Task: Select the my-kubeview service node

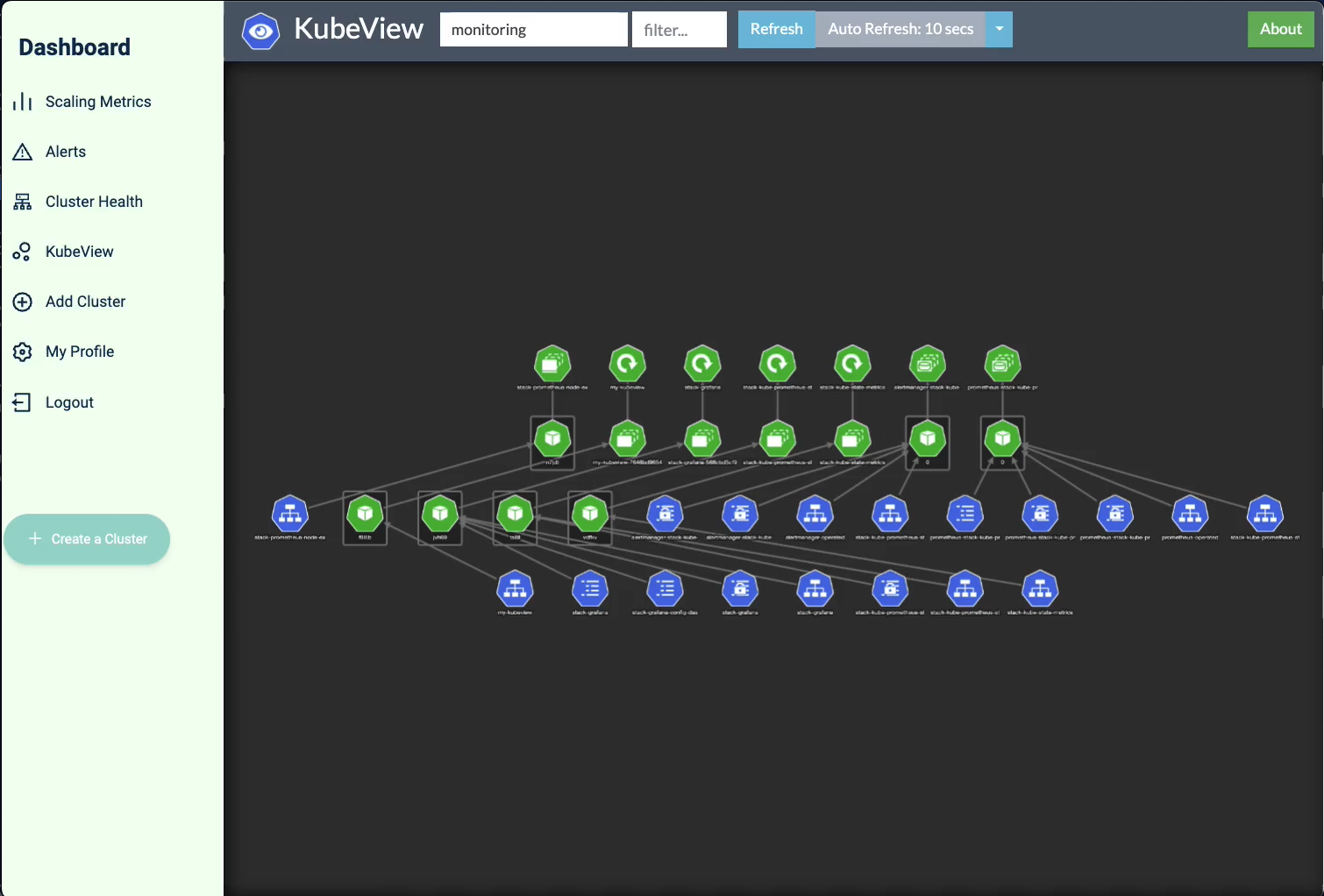Action: [x=515, y=589]
